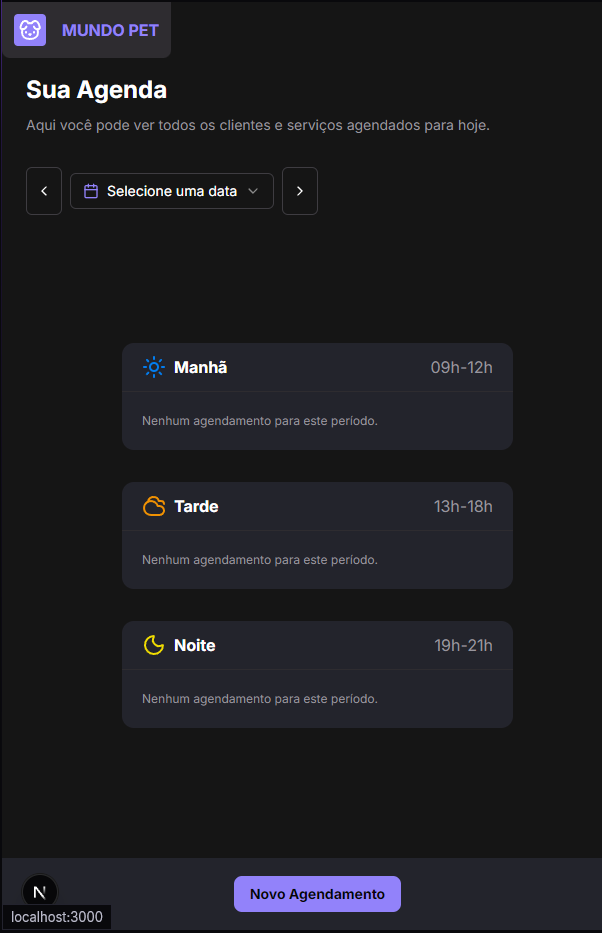Click the calendar icon in date picker
Viewport: 602px width, 933px height.
(x=91, y=191)
